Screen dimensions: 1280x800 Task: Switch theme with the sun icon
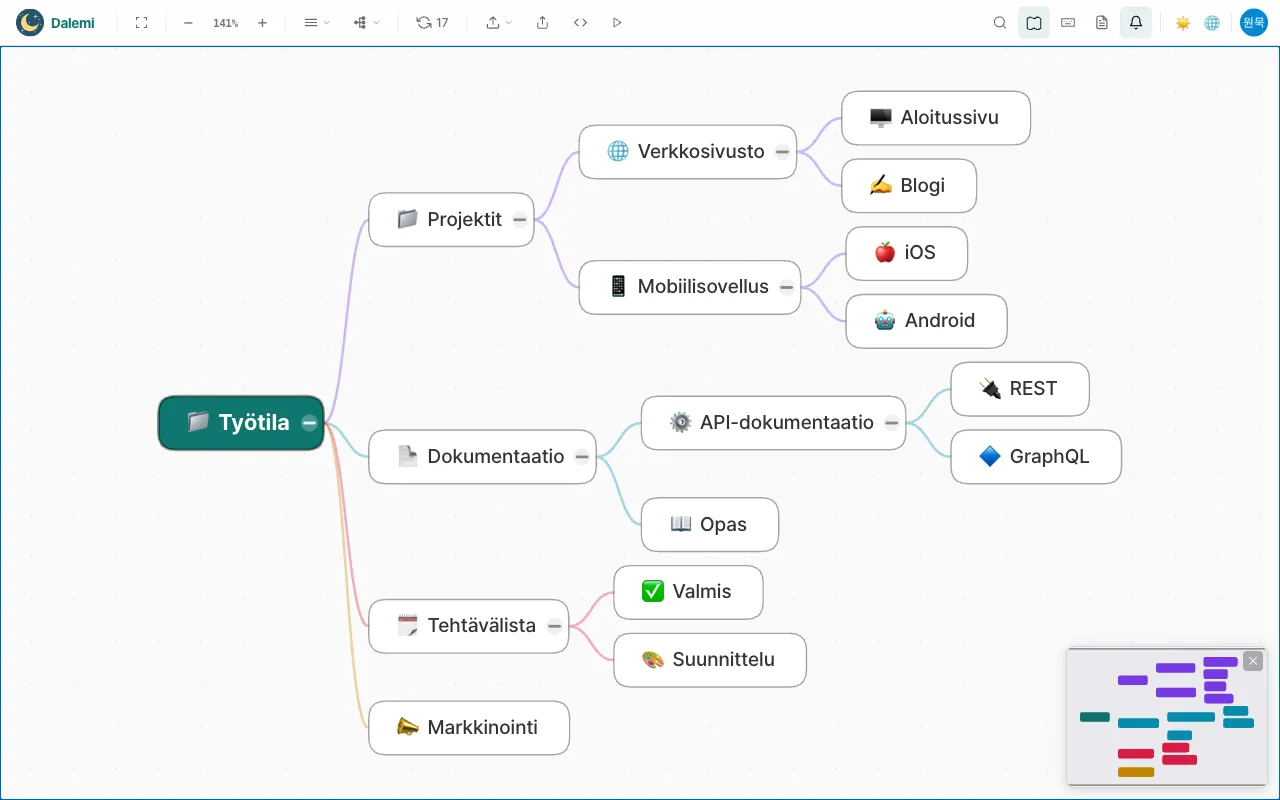tap(1183, 22)
